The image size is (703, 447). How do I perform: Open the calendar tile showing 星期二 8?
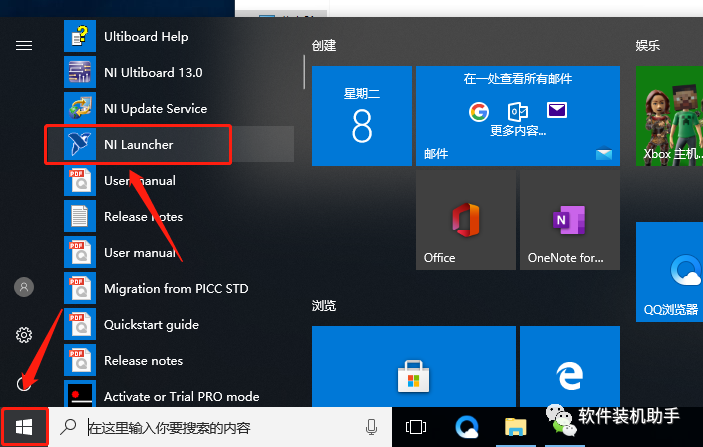pos(362,116)
